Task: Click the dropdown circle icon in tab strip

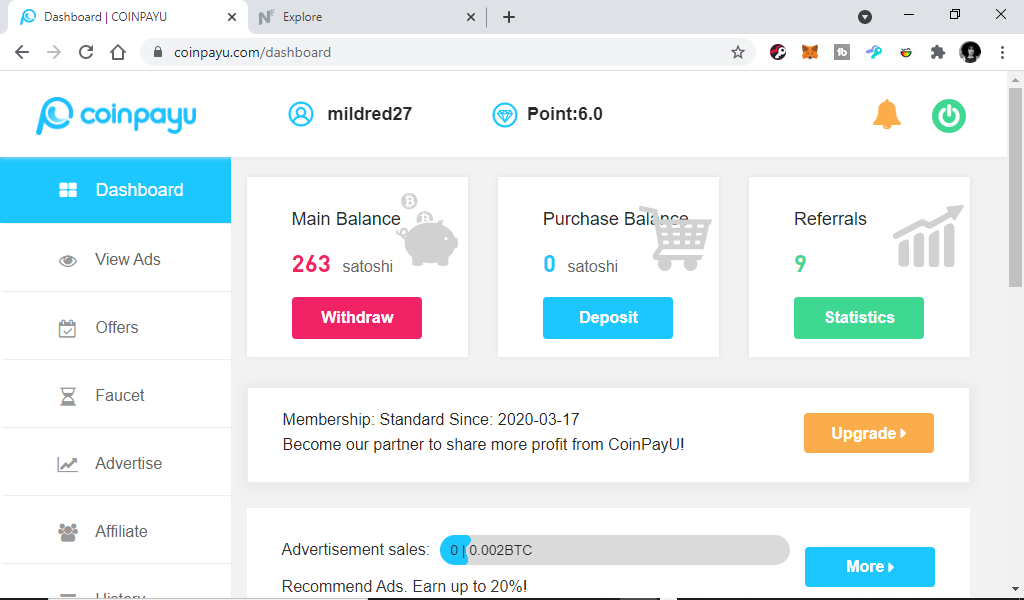Action: pyautogui.click(x=865, y=17)
